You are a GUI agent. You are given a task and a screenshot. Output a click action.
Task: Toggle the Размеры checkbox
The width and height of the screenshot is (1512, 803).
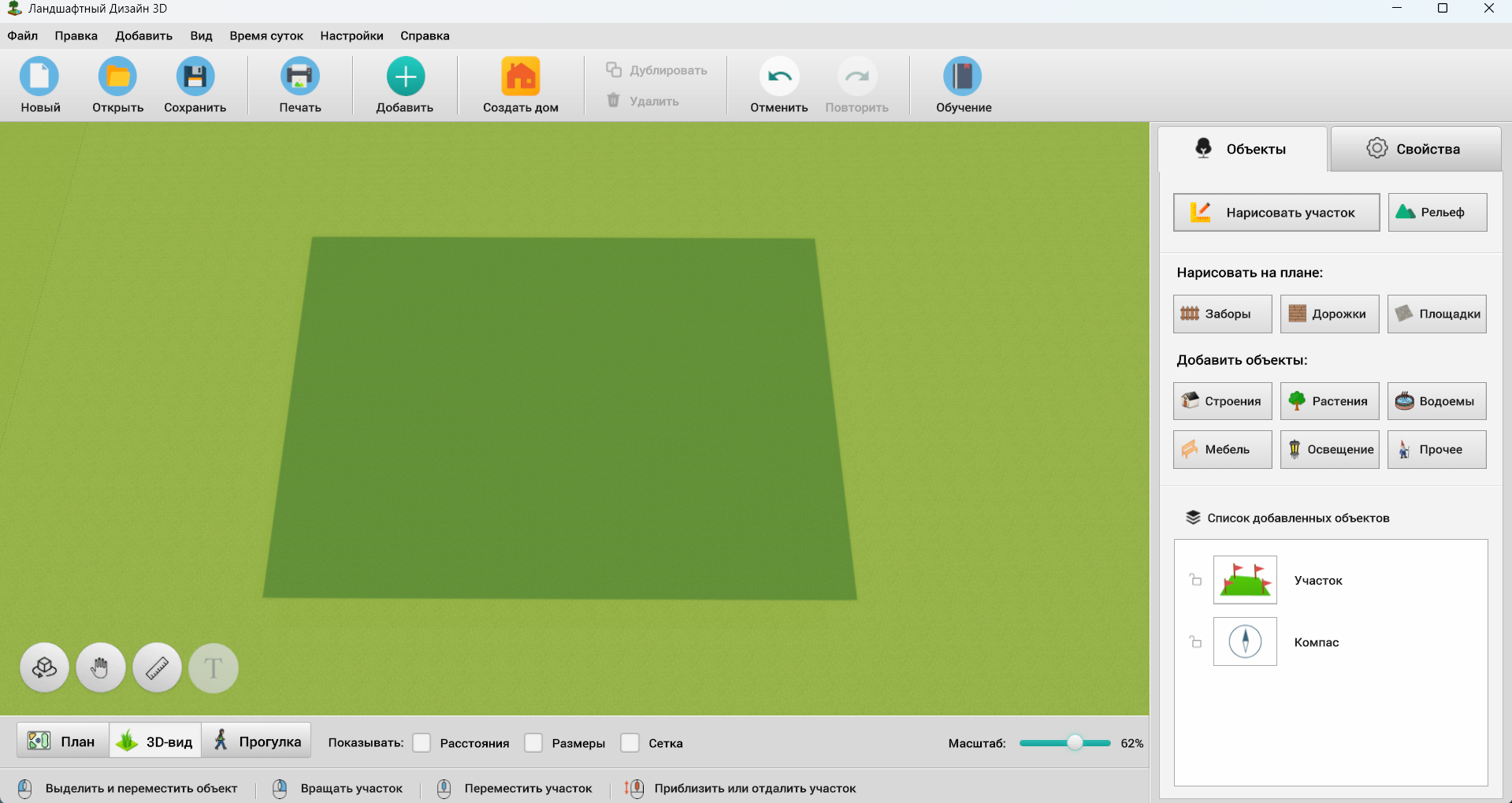[x=534, y=743]
